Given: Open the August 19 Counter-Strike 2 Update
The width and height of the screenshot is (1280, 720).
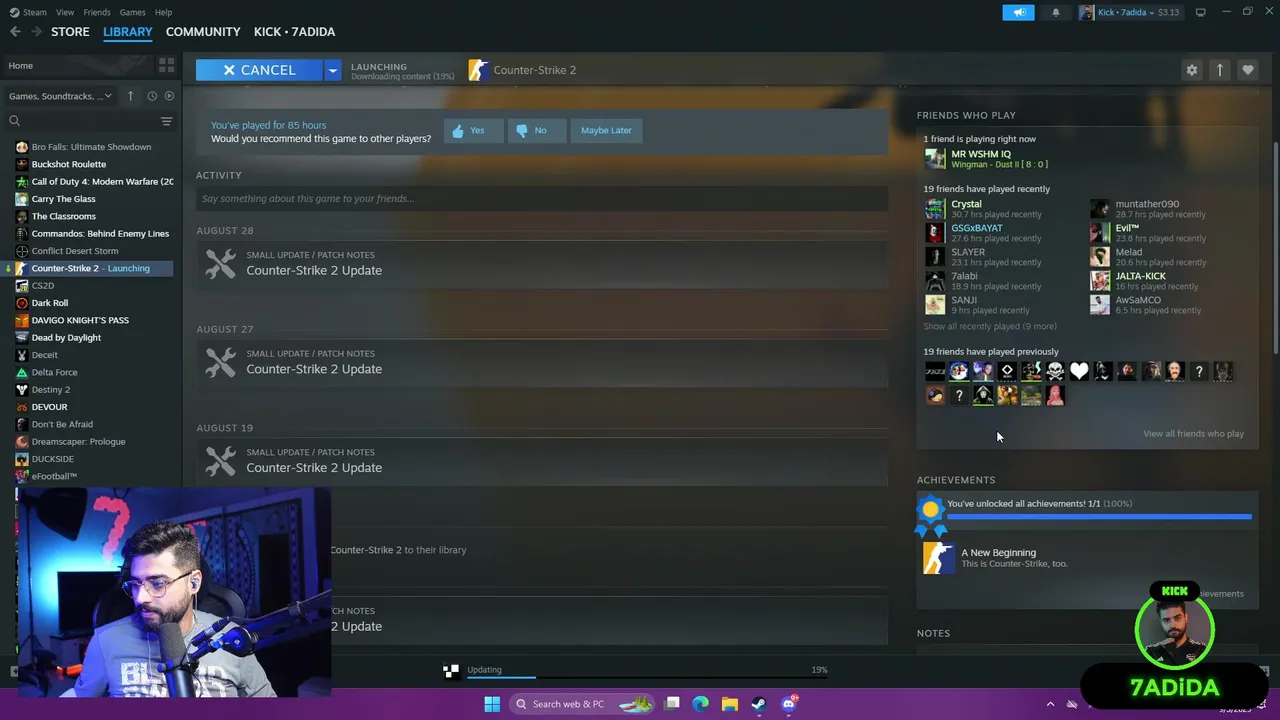Looking at the screenshot, I should [x=542, y=461].
